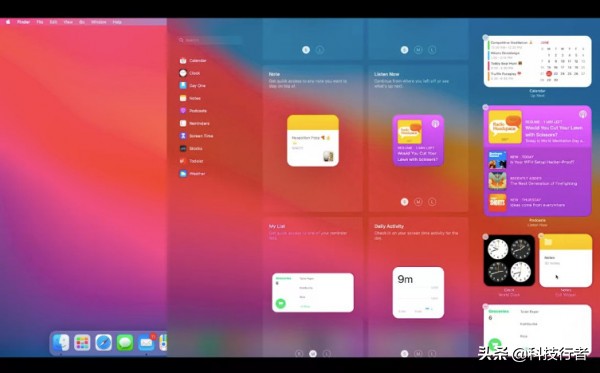This screenshot has width=600, height=373.
Task: Choose size M in the My List panel
Action: [313, 353]
